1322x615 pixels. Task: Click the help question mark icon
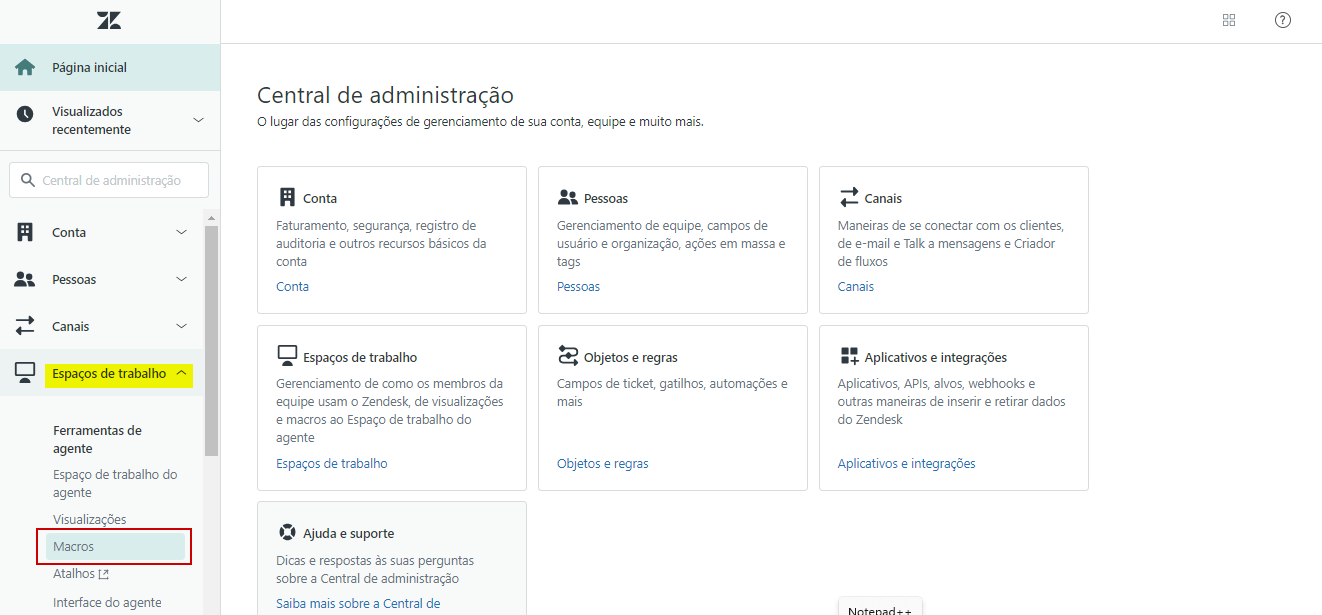1283,20
